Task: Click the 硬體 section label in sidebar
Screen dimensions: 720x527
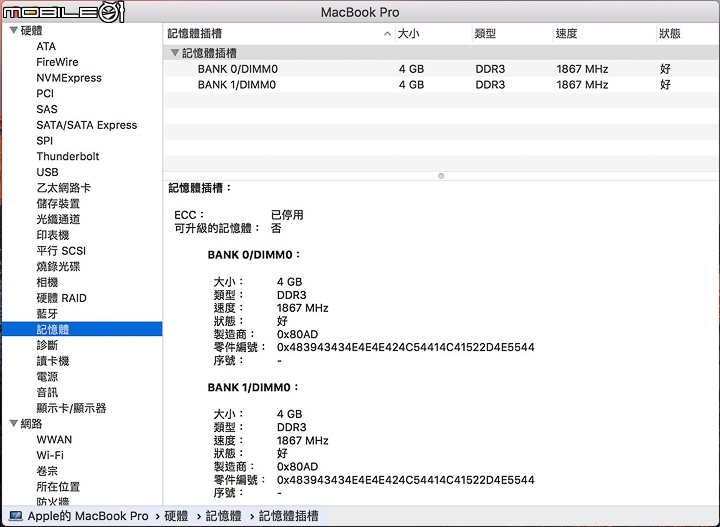Action: tap(31, 30)
